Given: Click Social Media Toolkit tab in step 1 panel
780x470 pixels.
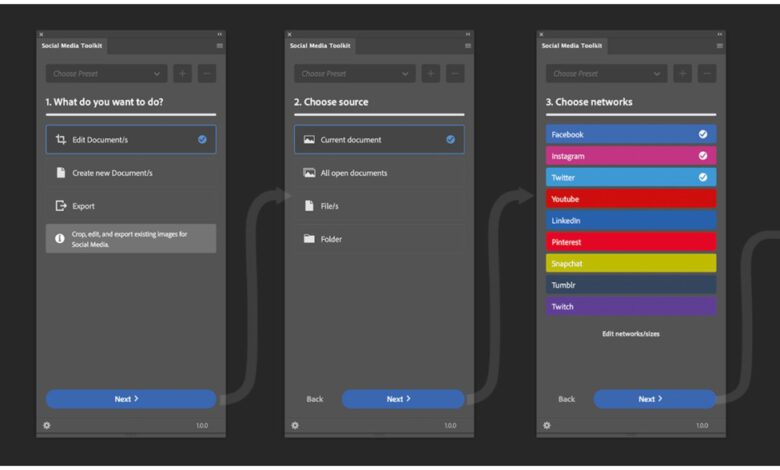Looking at the screenshot, I should tap(72, 45).
